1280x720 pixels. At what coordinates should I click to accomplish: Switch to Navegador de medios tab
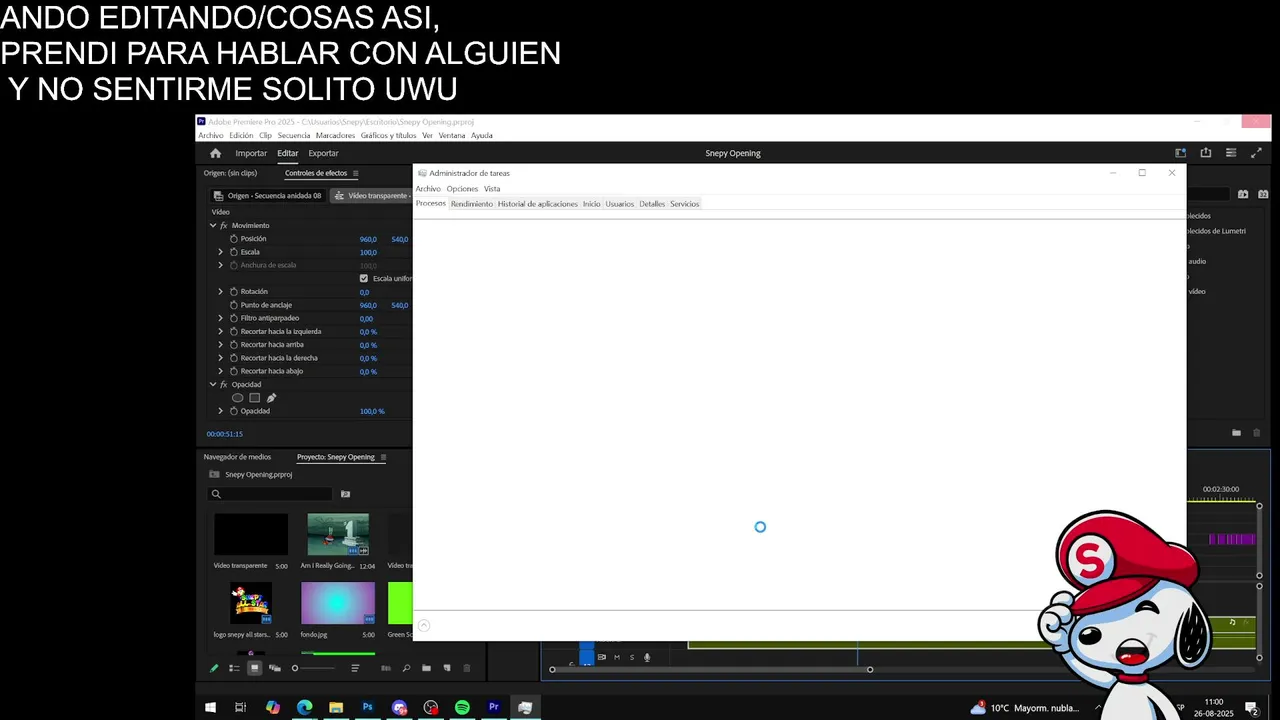click(237, 457)
